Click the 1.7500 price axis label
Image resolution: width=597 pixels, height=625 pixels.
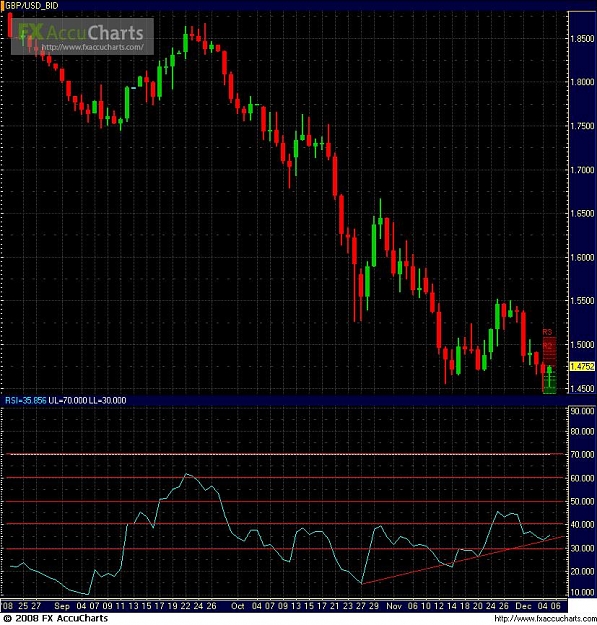point(582,126)
